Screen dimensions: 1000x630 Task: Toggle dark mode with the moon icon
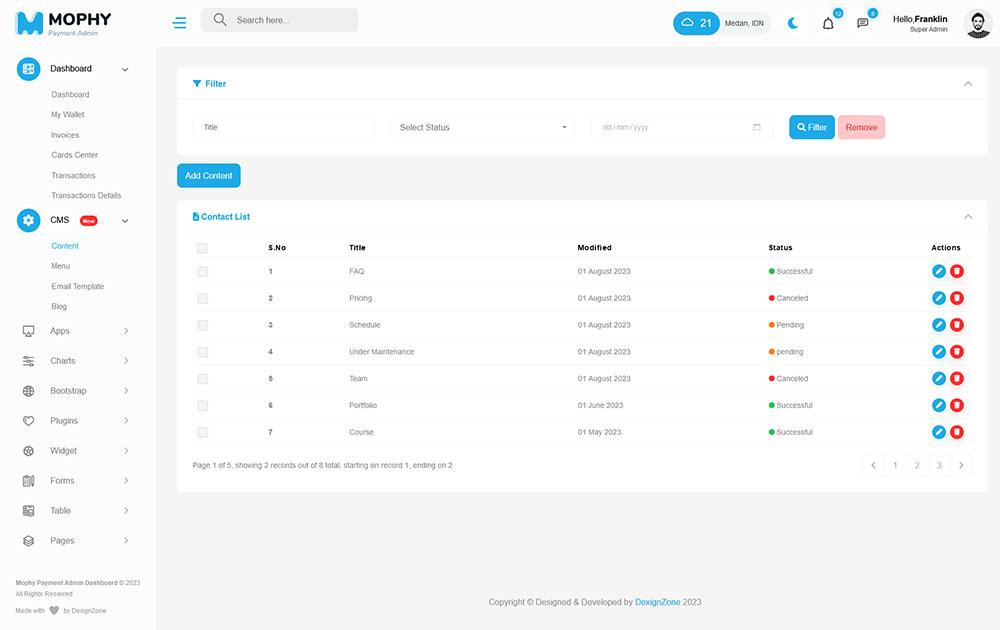793,23
